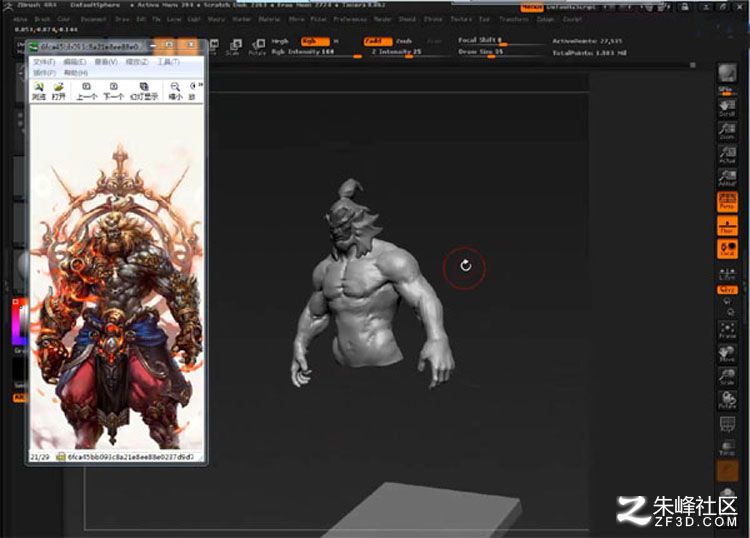
Task: Click the lock icon in ZBrush title bar
Action: tap(685, 7)
